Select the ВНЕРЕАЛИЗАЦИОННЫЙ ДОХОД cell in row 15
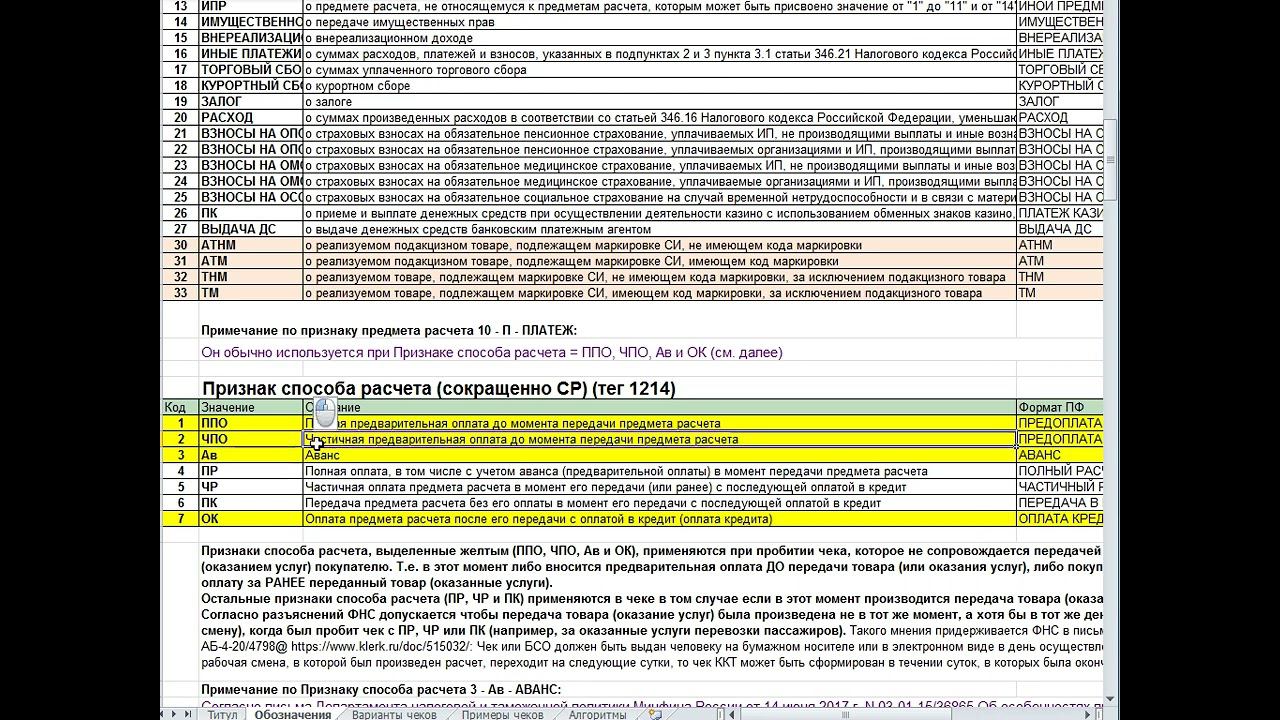1280x720 pixels. click(251, 38)
